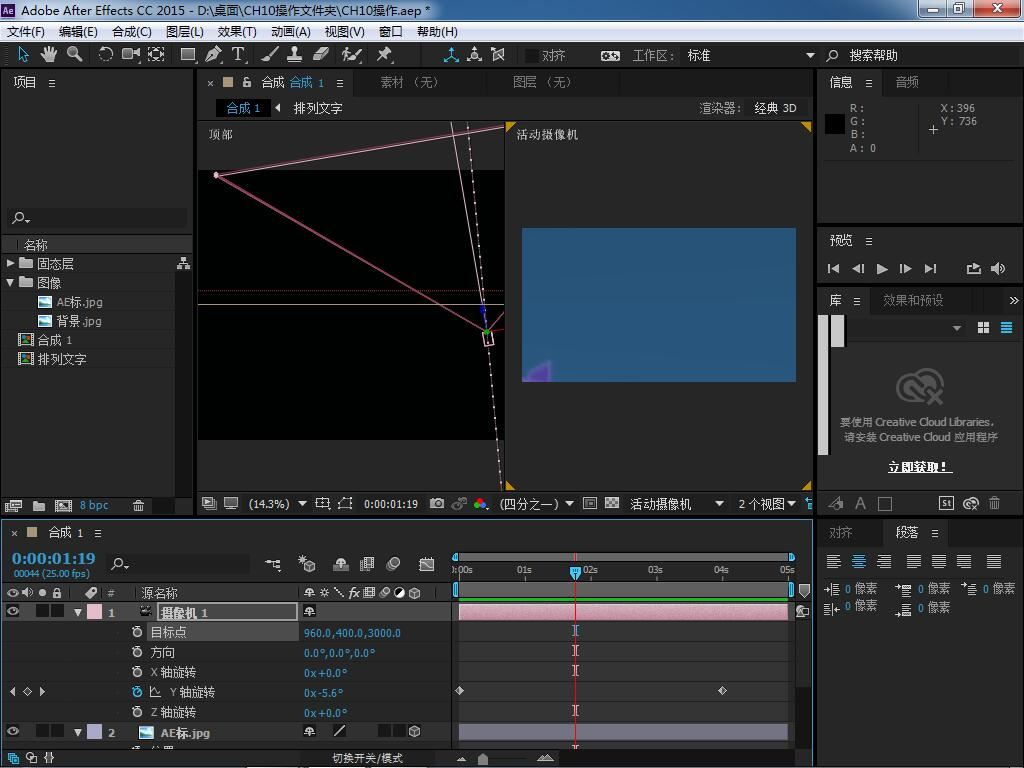The width and height of the screenshot is (1024, 768).
Task: Toggle Y 轴旋转 stopwatch keyframing
Action: point(137,692)
